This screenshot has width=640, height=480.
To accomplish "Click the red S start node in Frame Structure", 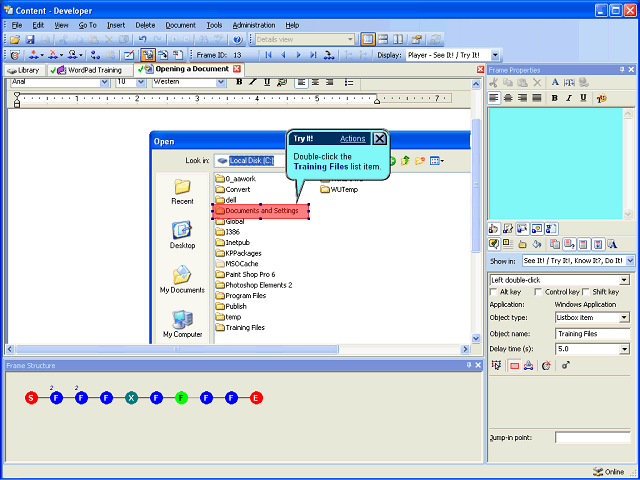I will (31, 398).
